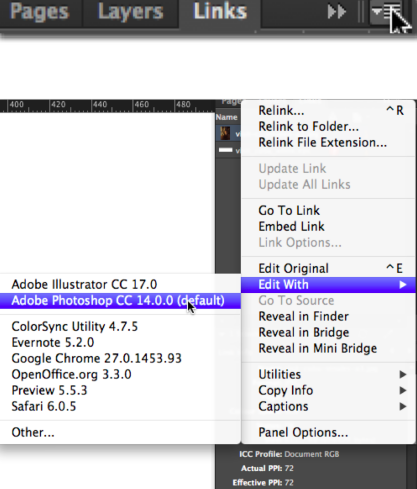
Task: Select Reveal in Finder
Action: (x=328, y=316)
